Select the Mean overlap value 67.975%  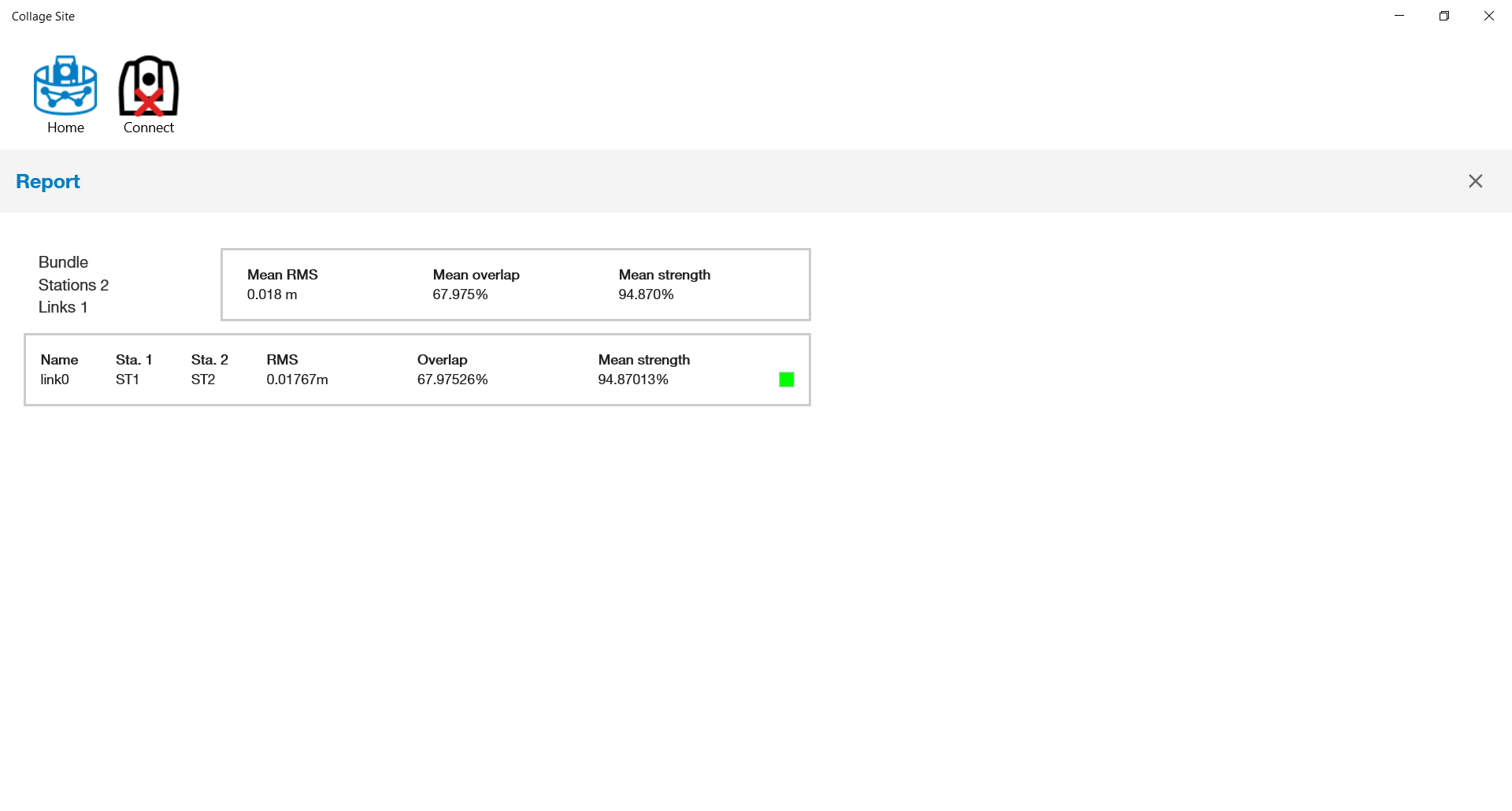[460, 294]
